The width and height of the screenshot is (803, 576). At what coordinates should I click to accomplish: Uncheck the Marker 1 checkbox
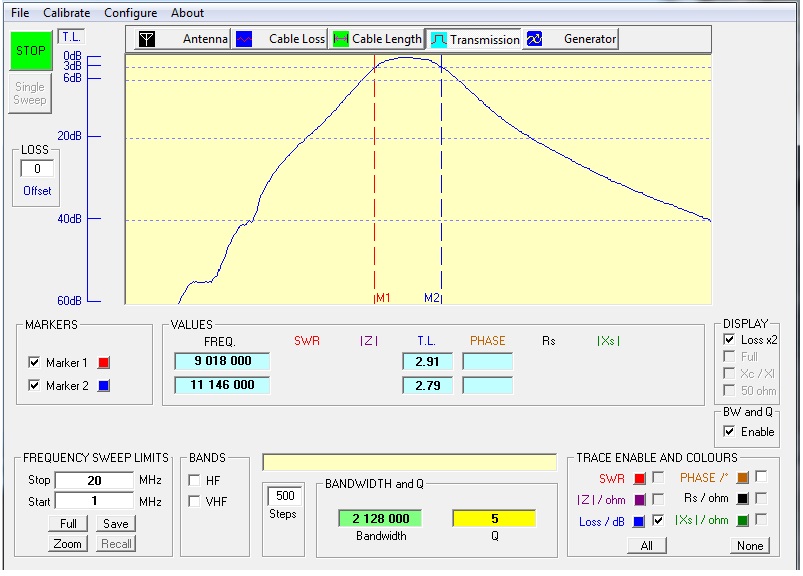click(x=35, y=362)
